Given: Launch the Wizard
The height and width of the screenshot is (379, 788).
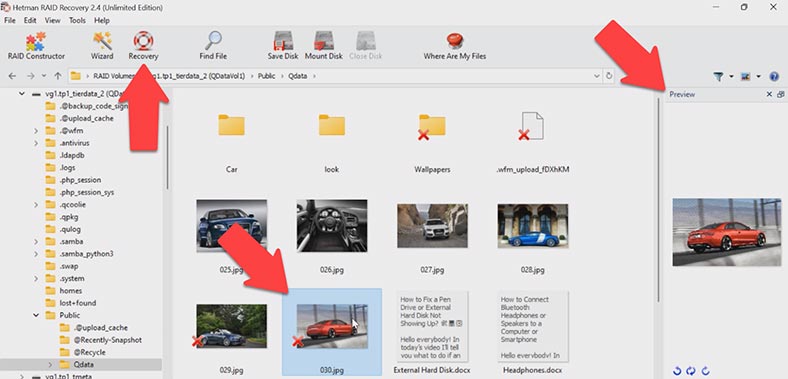Looking at the screenshot, I should click(x=102, y=46).
